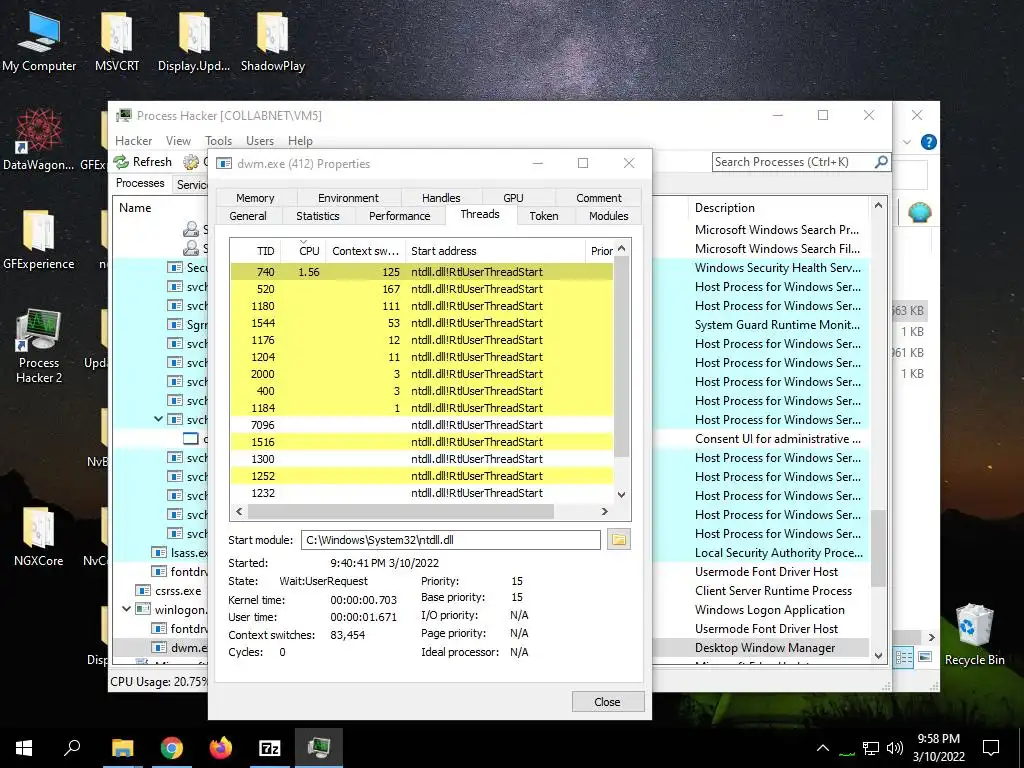The height and width of the screenshot is (768, 1024).
Task: Click the search magnifier in Search Processes box
Action: [x=881, y=161]
